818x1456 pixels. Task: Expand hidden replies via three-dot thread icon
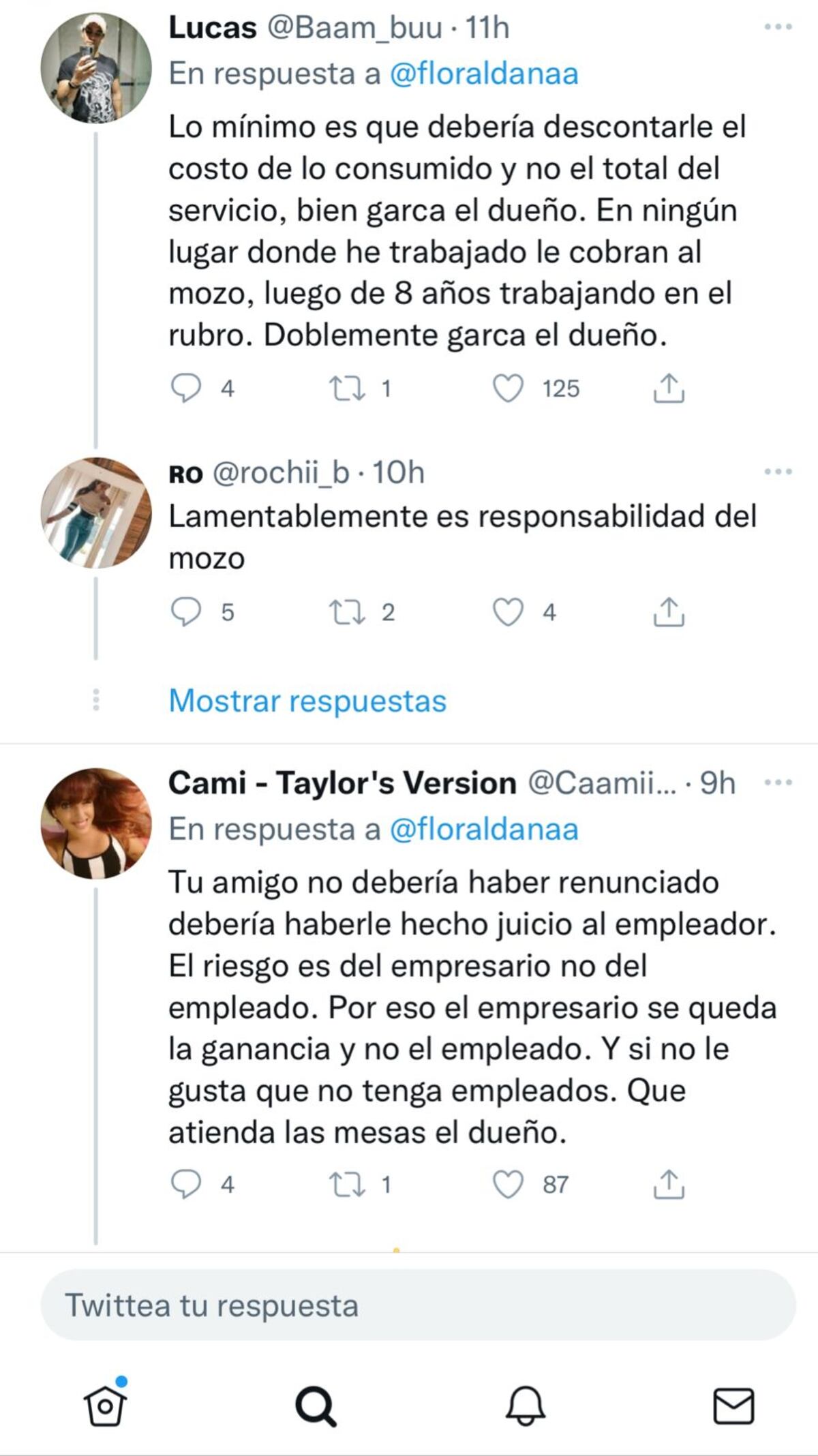(x=95, y=699)
